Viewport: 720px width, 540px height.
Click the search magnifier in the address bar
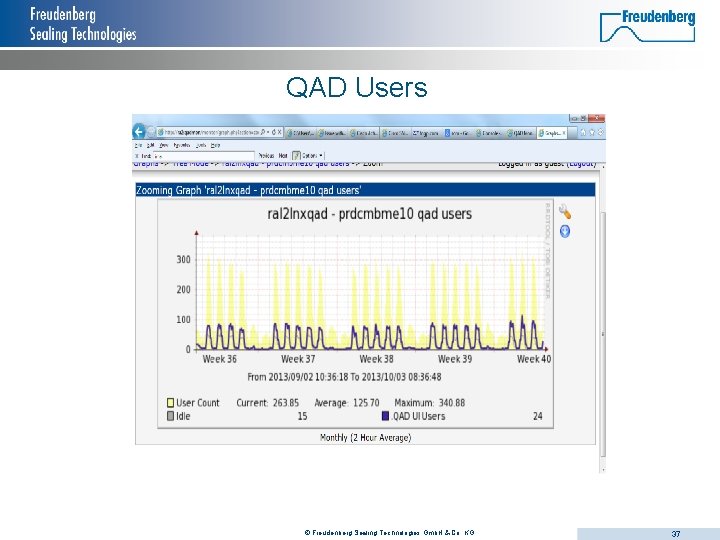(x=262, y=132)
